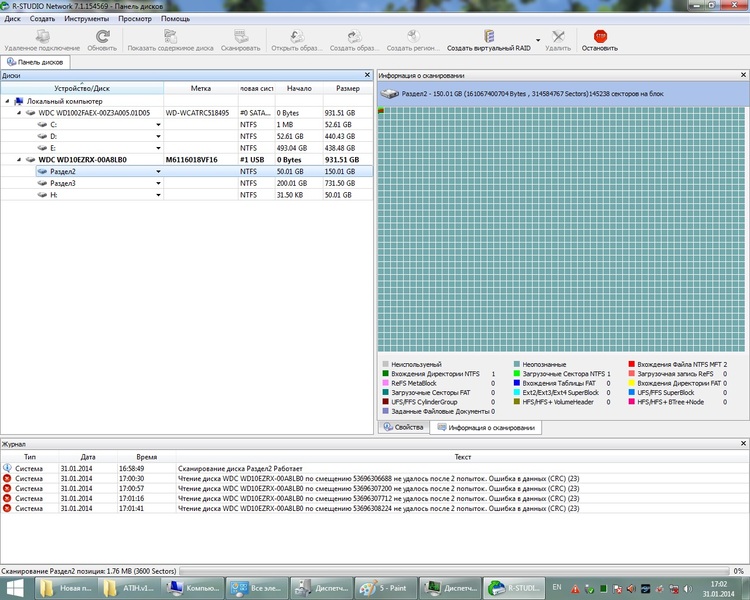This screenshot has height=600, width=750.
Task: Click the Refresh (Обновить) toolbar icon
Action: pos(101,37)
